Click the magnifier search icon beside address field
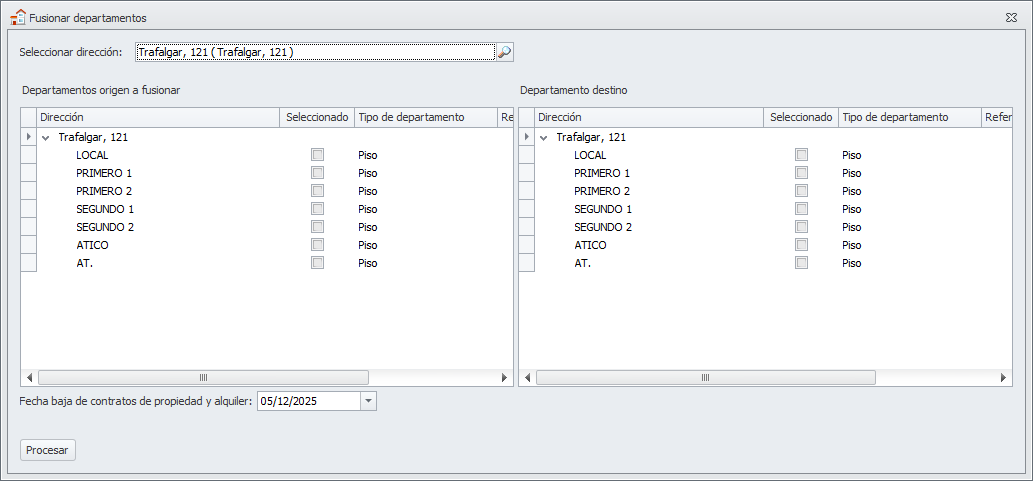 pyautogui.click(x=505, y=52)
